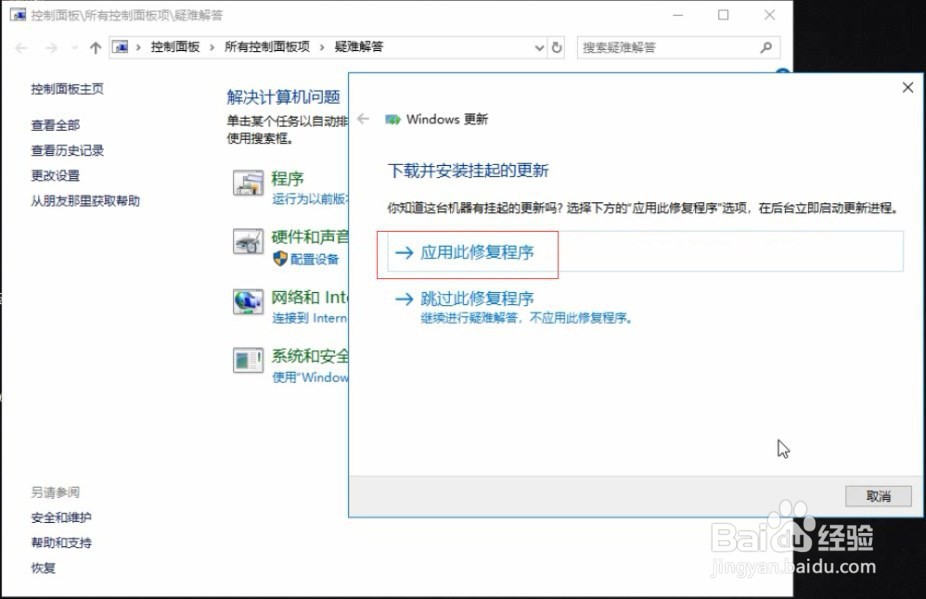
Task: Open the 程序 category heading
Action: (x=288, y=178)
